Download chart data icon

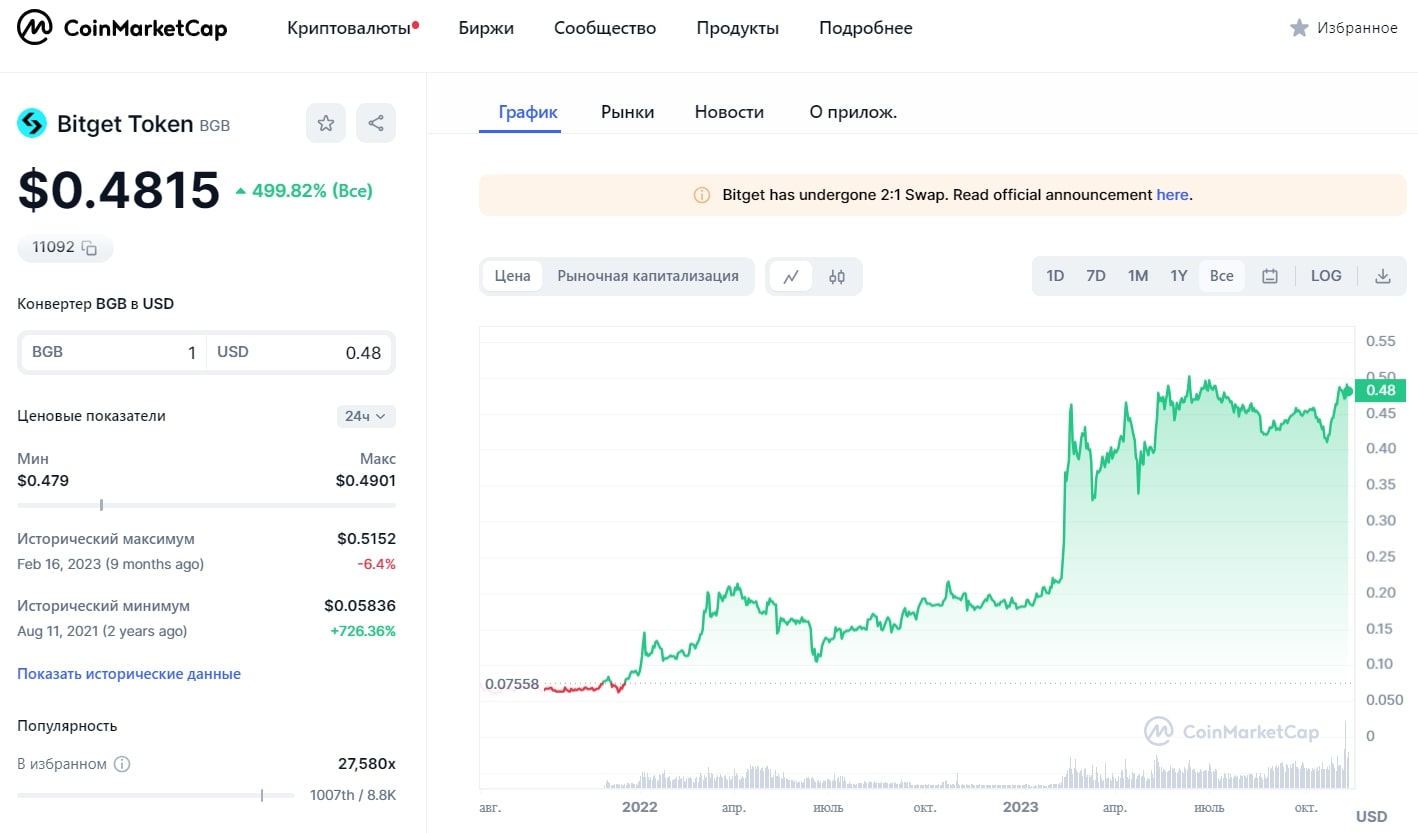1383,276
